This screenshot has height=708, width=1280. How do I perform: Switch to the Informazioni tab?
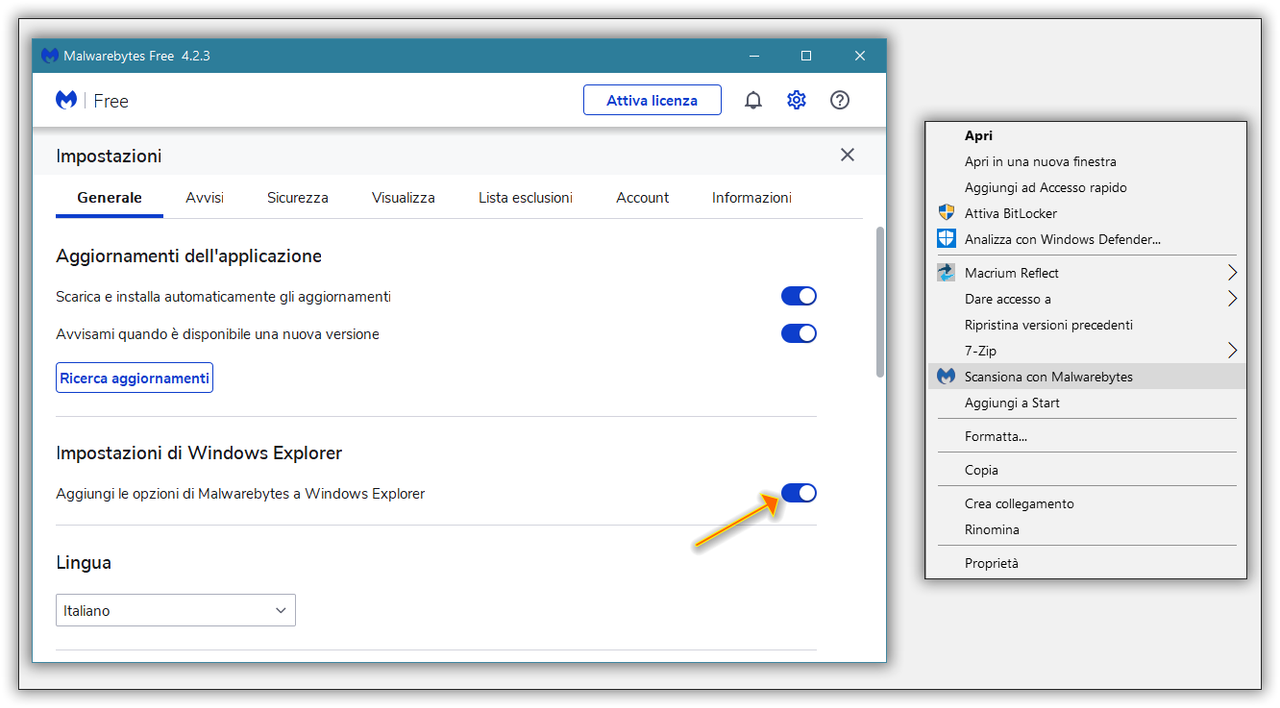pyautogui.click(x=752, y=198)
